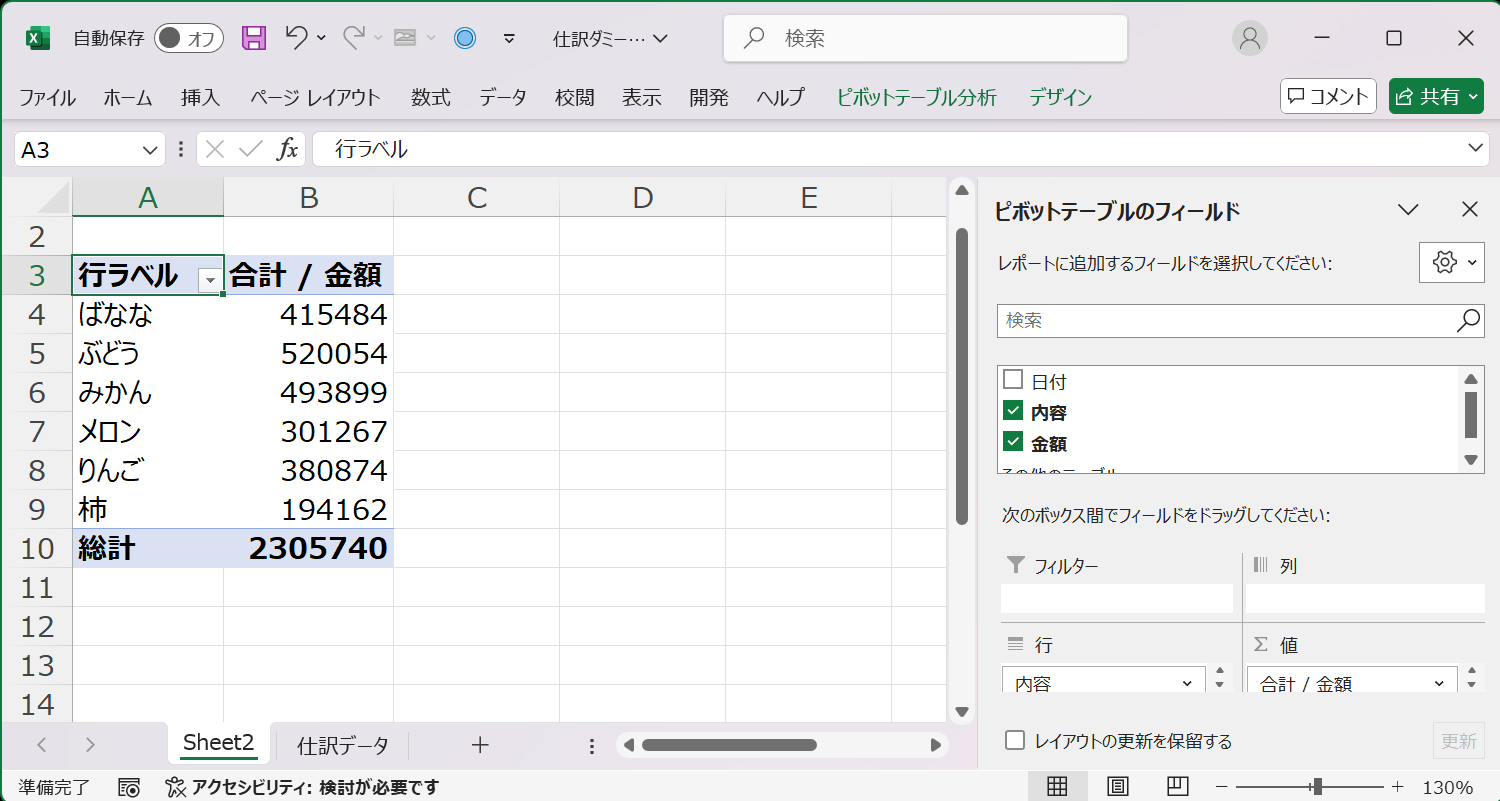Switch to Page Layout view in status bar
This screenshot has width=1500, height=801.
(1116, 786)
